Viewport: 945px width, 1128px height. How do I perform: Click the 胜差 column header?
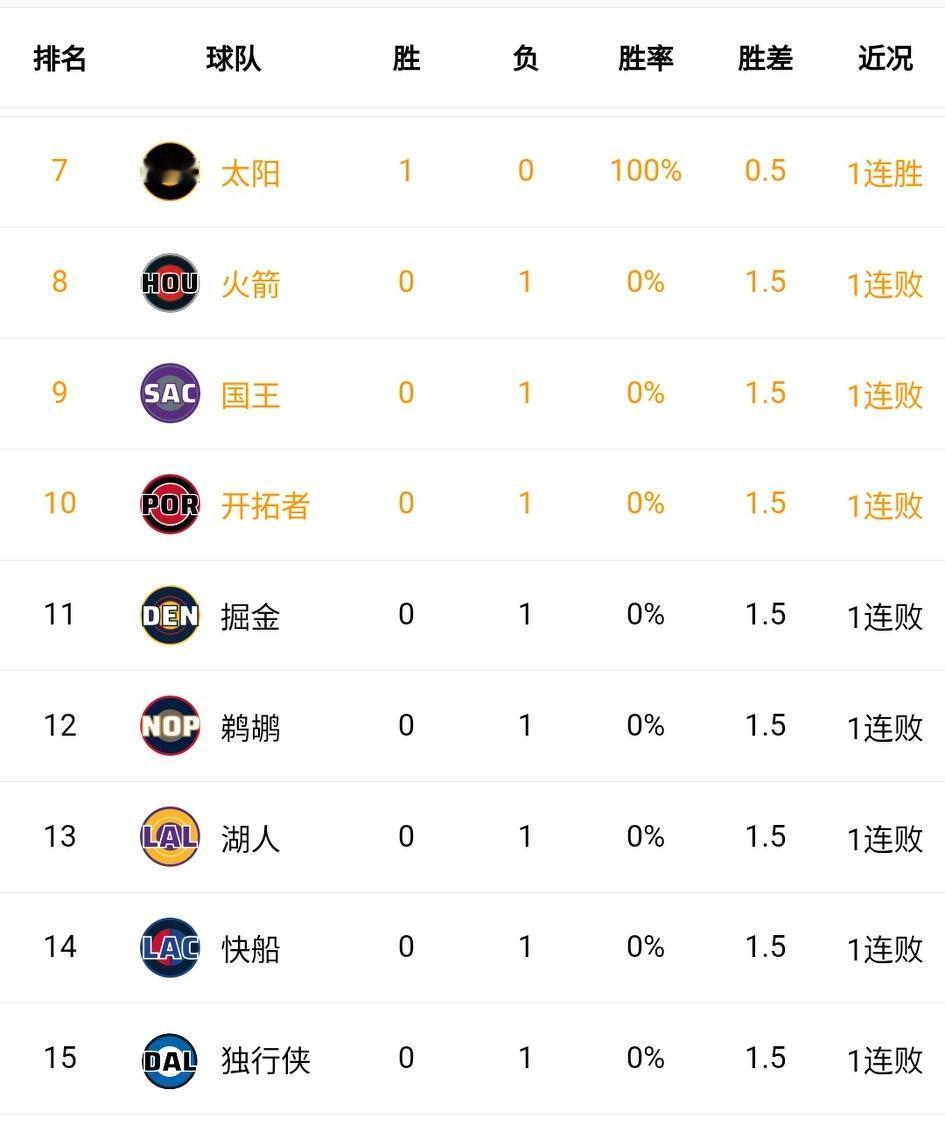(765, 59)
